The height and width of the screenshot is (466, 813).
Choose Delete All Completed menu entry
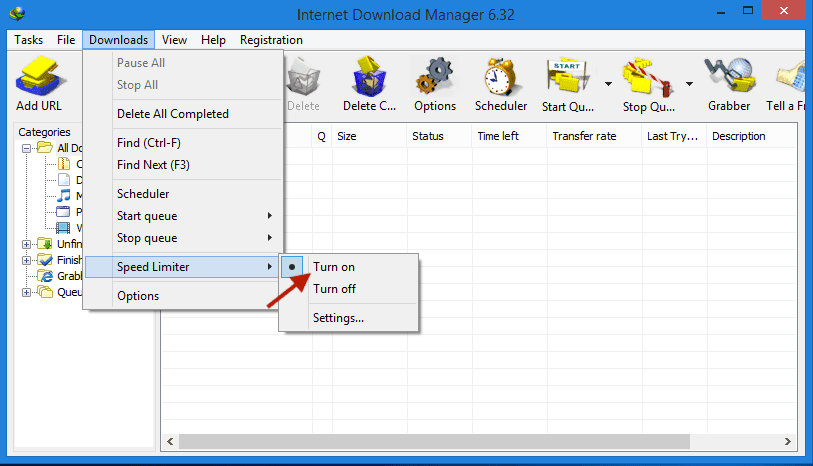[x=183, y=114]
